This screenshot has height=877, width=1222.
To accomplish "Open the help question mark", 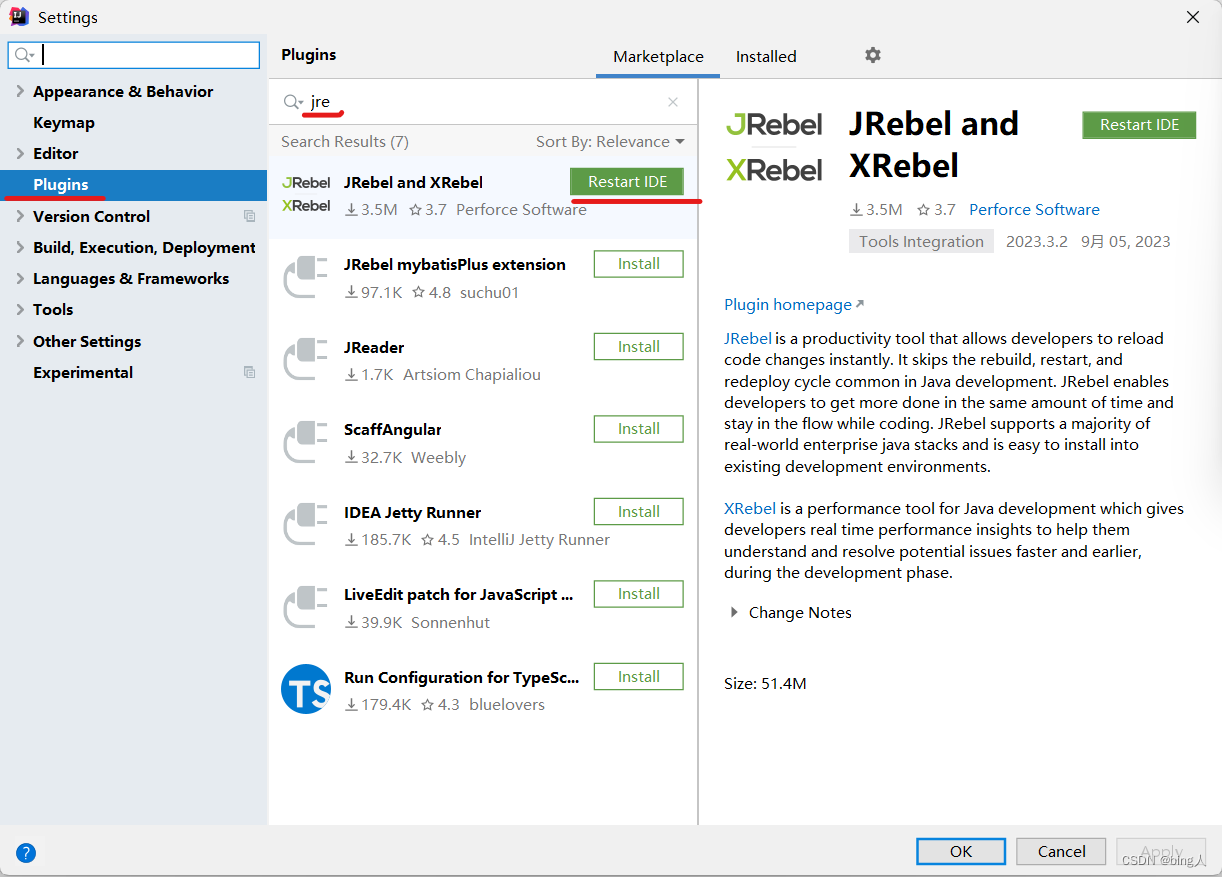I will click(x=26, y=853).
